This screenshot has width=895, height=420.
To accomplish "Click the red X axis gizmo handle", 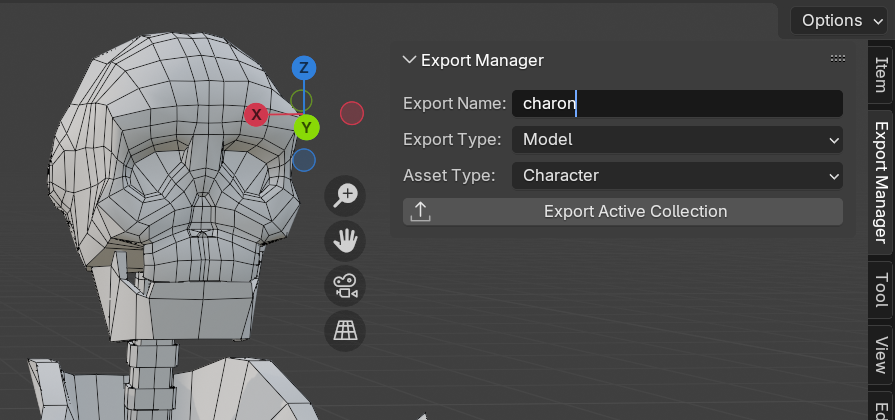I will [x=256, y=114].
